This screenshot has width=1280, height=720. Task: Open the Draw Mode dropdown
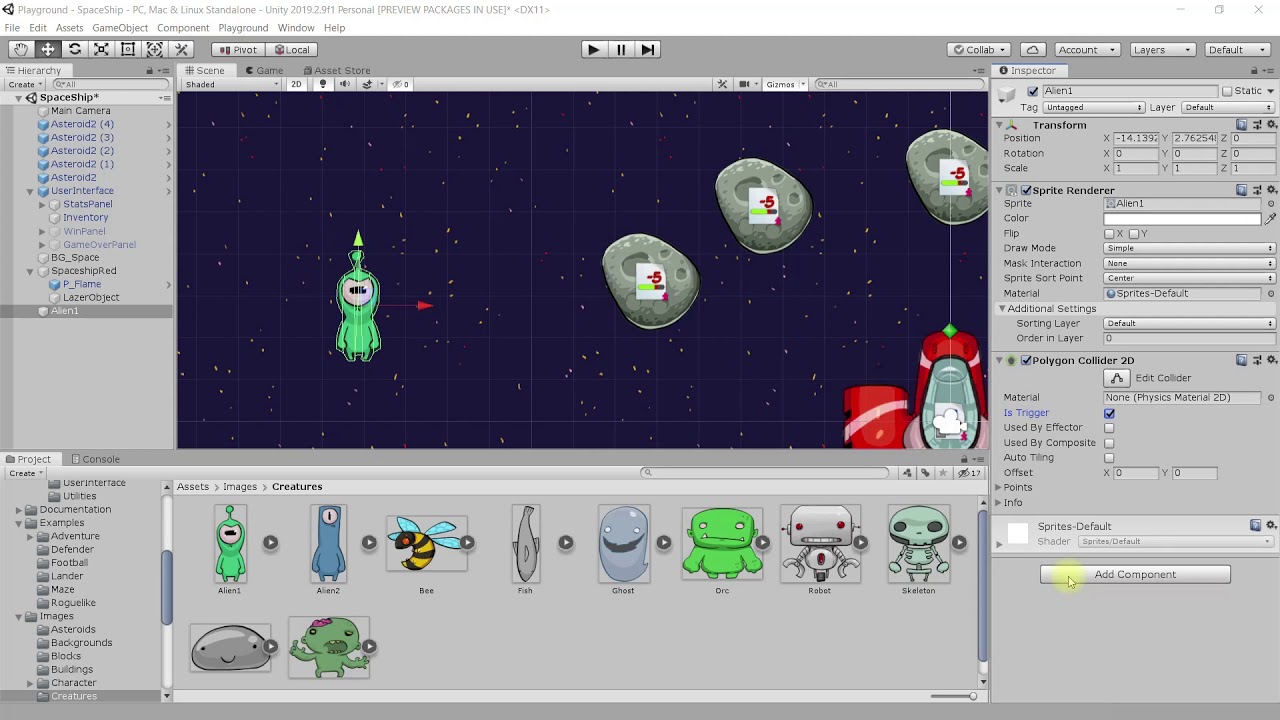1190,248
